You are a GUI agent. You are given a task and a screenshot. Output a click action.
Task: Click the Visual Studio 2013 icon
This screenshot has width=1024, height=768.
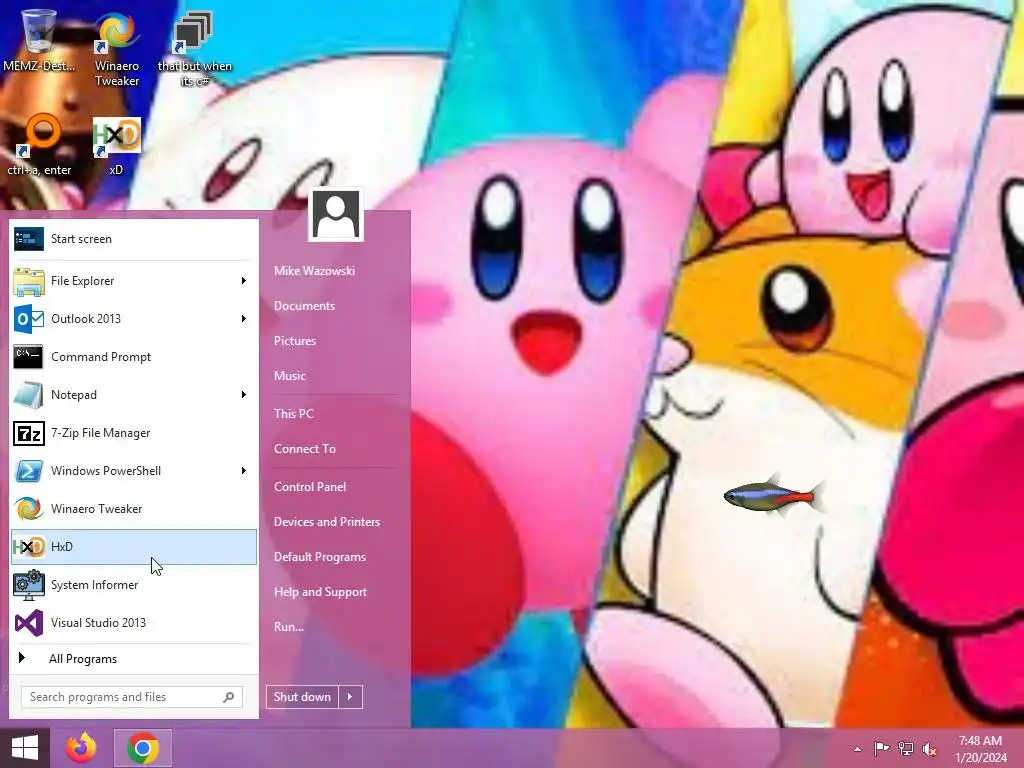[29, 622]
